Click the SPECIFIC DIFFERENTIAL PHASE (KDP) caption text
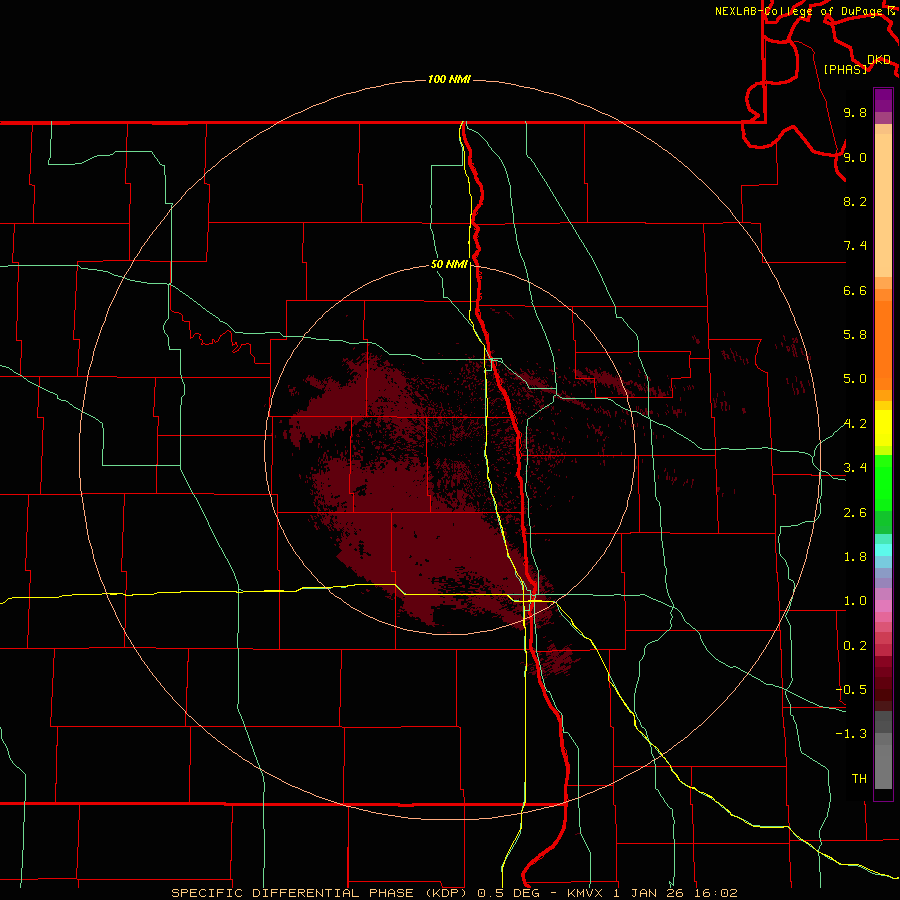900x900 pixels. pos(320,893)
